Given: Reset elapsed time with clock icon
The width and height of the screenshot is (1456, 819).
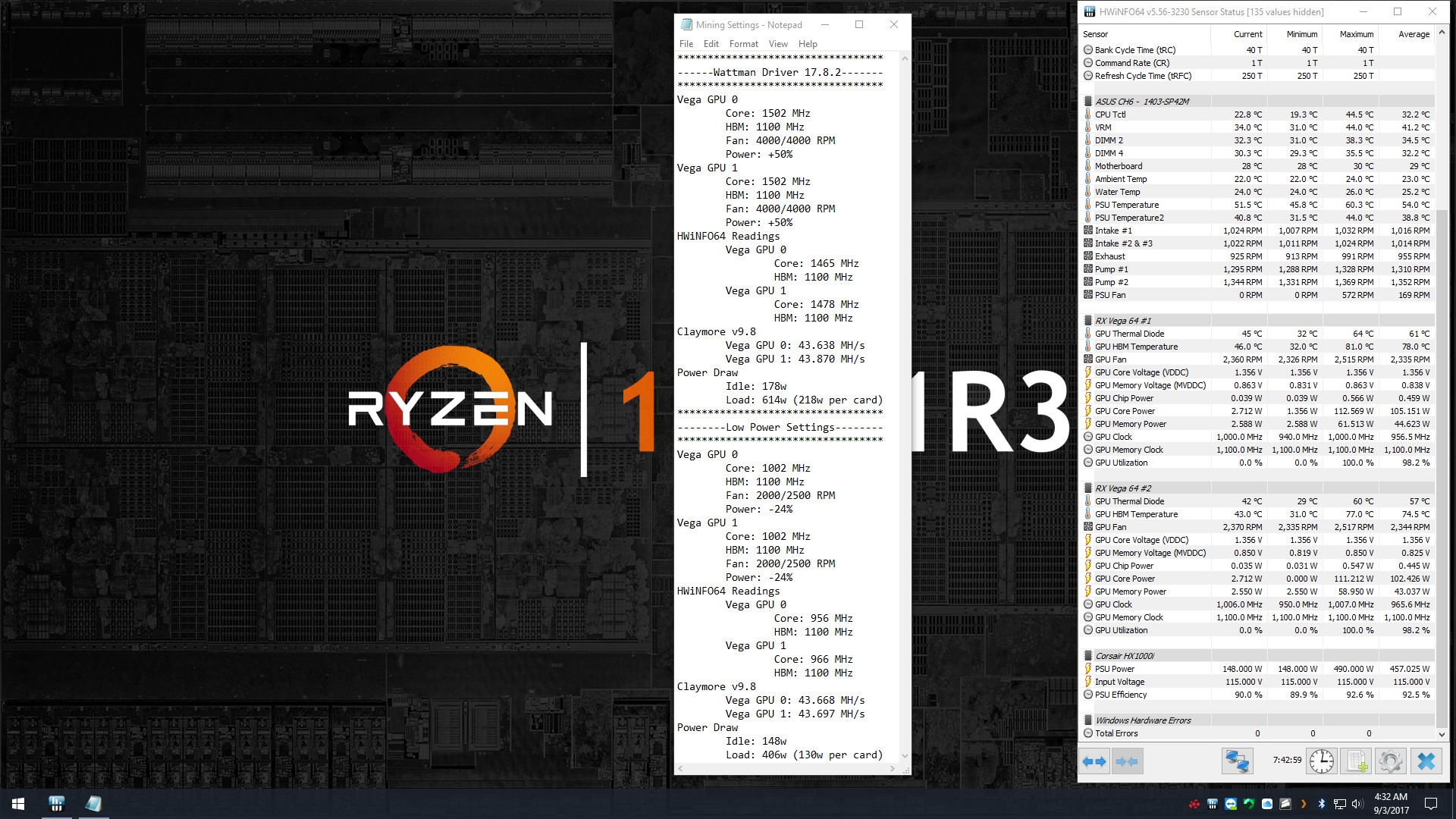Looking at the screenshot, I should (1321, 761).
